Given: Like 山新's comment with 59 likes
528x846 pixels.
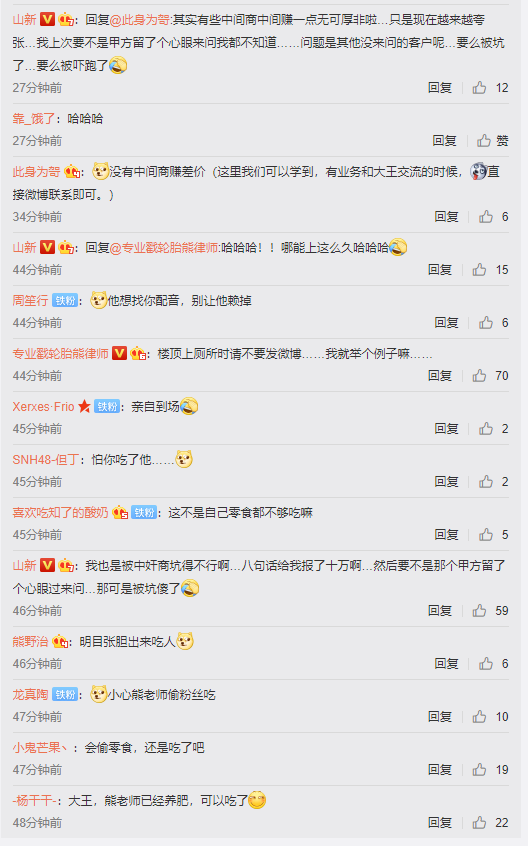Looking at the screenshot, I should (x=479, y=611).
